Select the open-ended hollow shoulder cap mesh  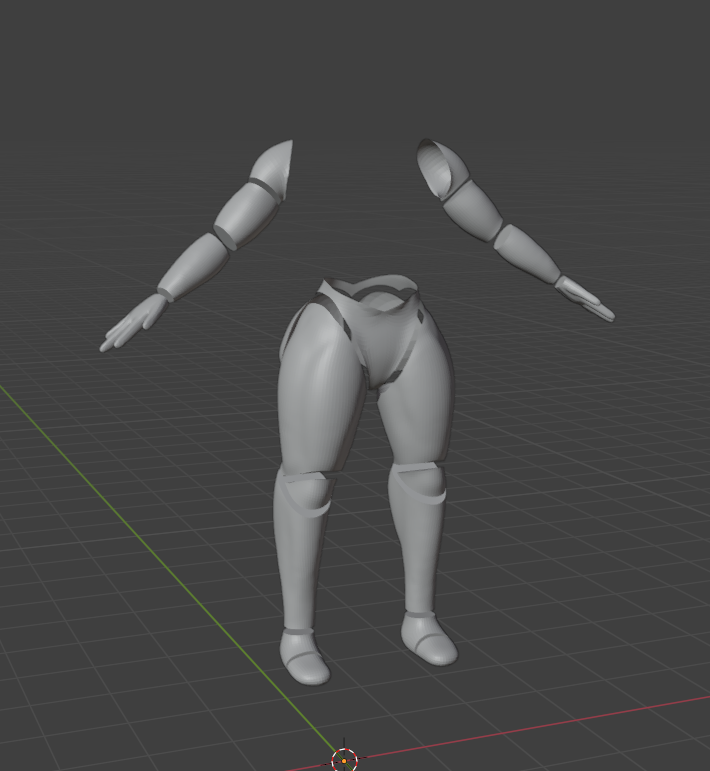click(442, 169)
